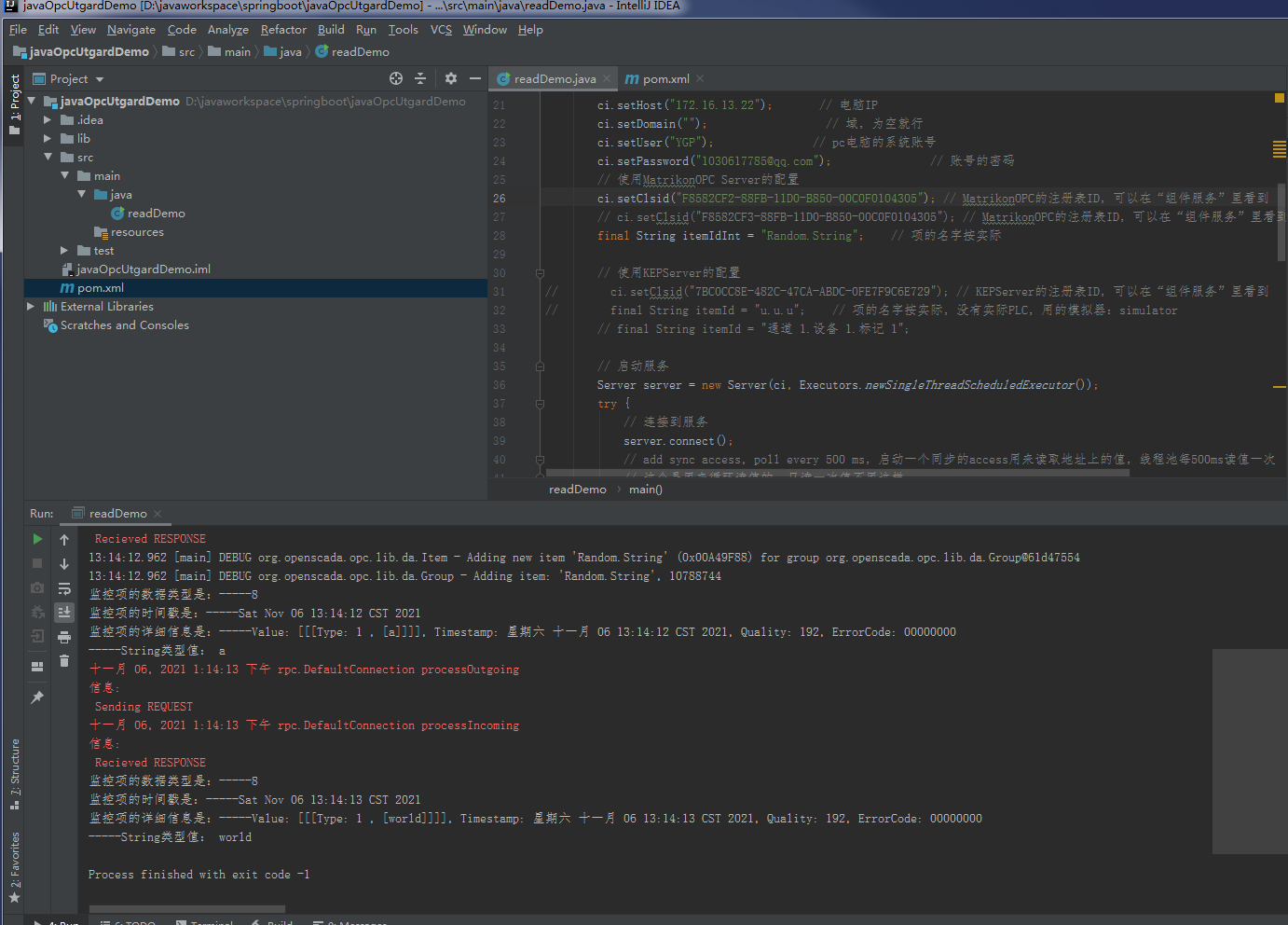This screenshot has height=925, width=1288.
Task: Click the Stop process icon
Action: 36,562
